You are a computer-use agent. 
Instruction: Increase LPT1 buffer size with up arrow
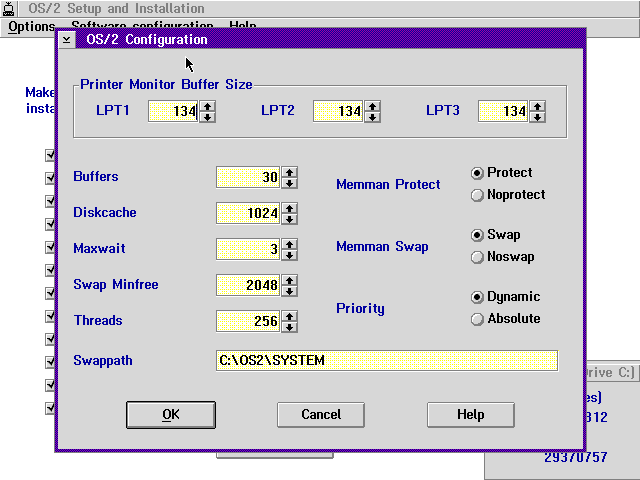click(207, 107)
